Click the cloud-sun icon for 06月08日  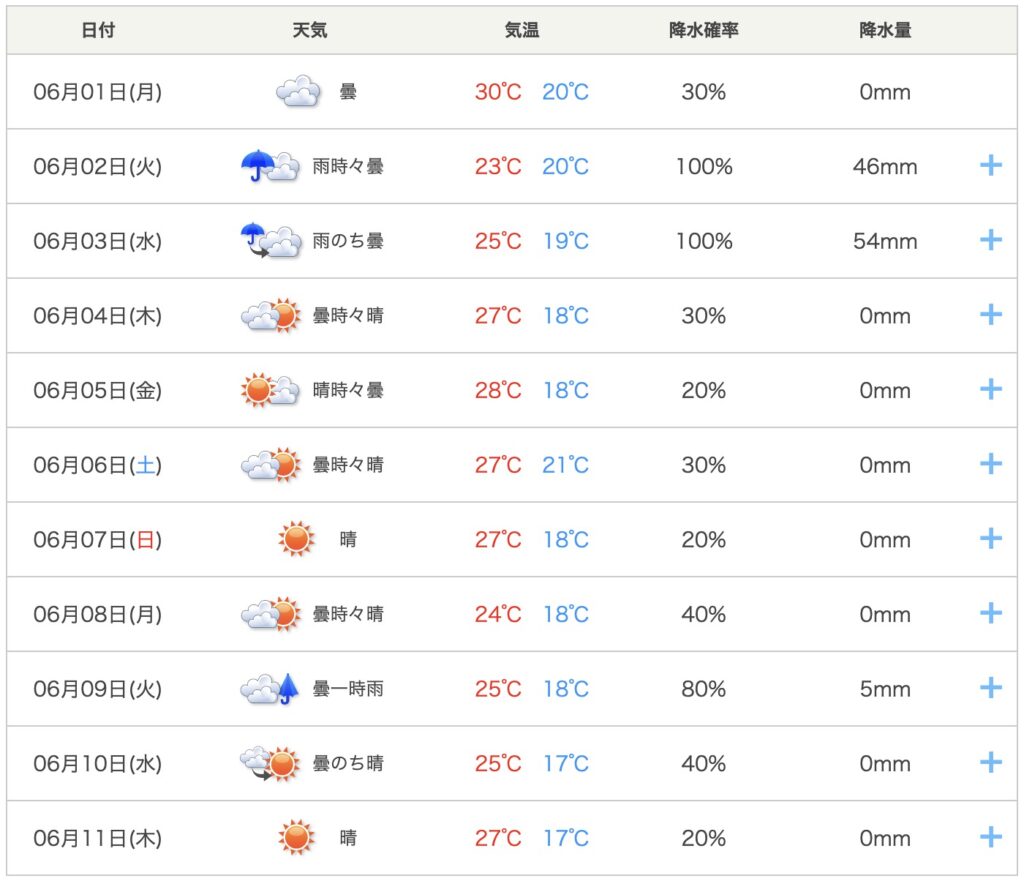pyautogui.click(x=270, y=614)
